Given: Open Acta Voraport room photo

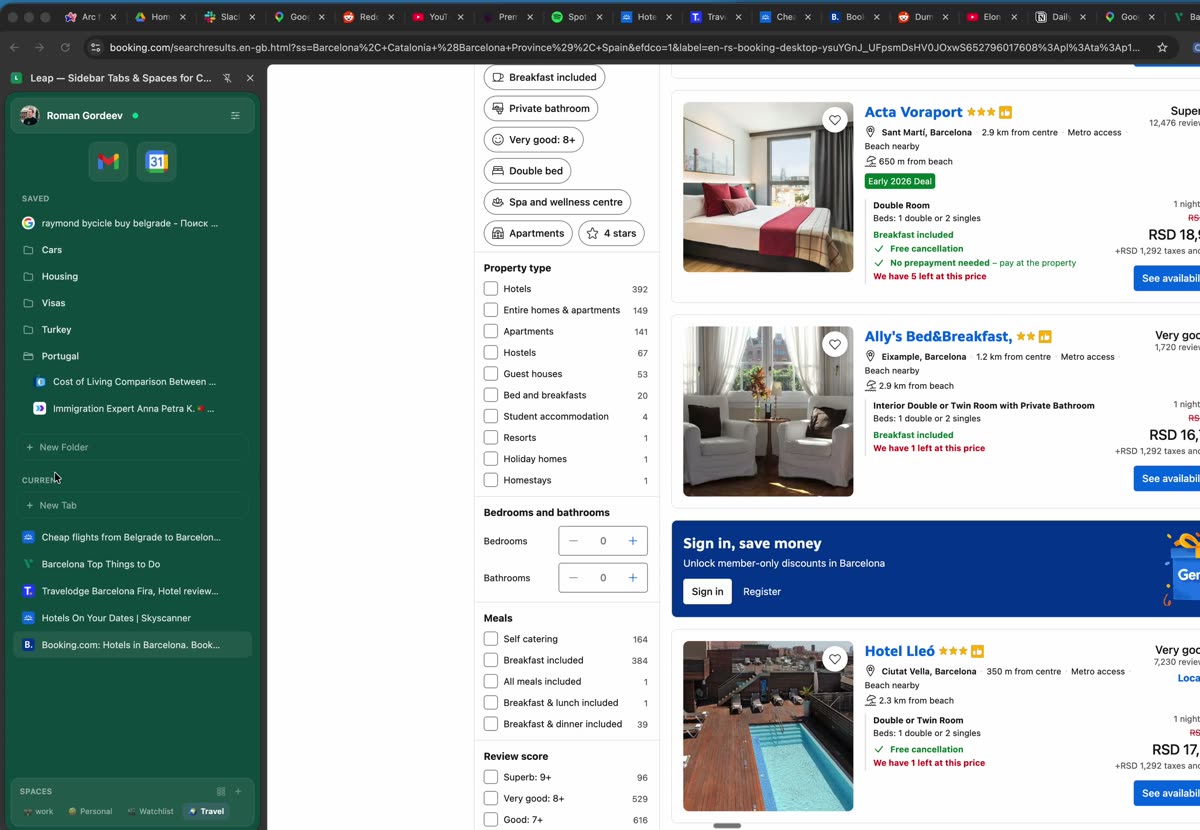Looking at the screenshot, I should coord(768,187).
